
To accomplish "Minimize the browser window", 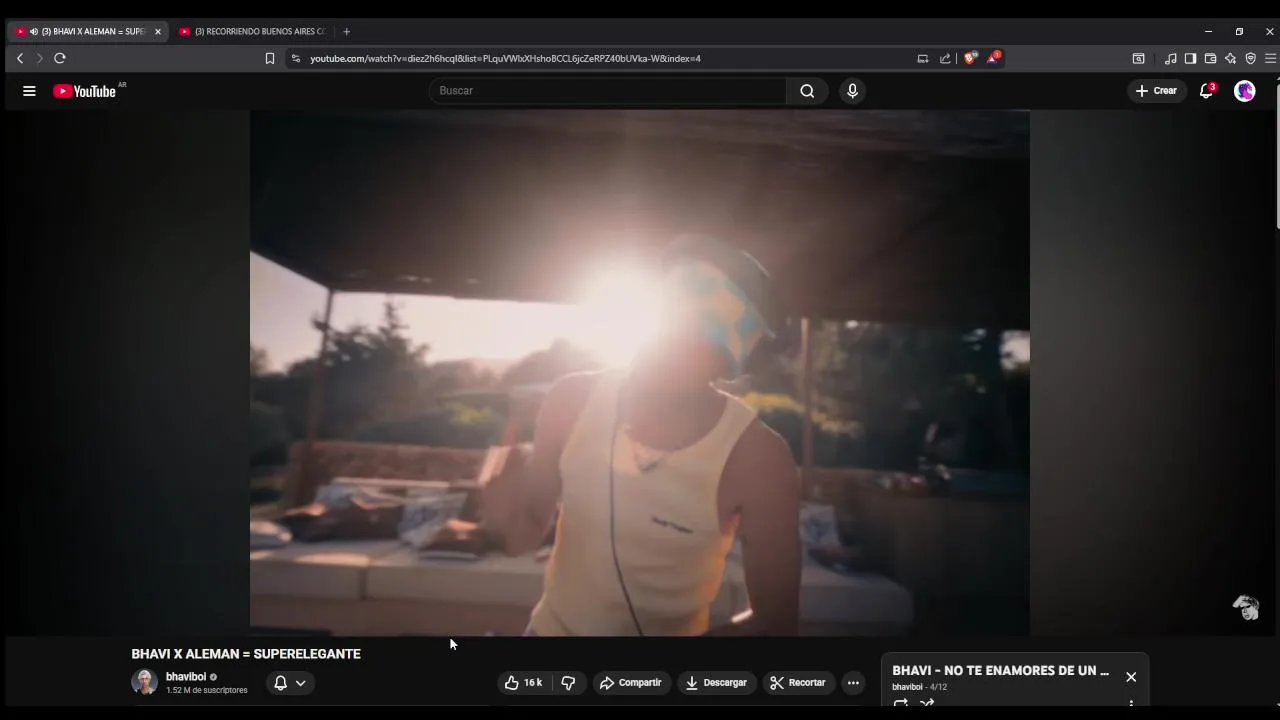I will (x=1208, y=32).
